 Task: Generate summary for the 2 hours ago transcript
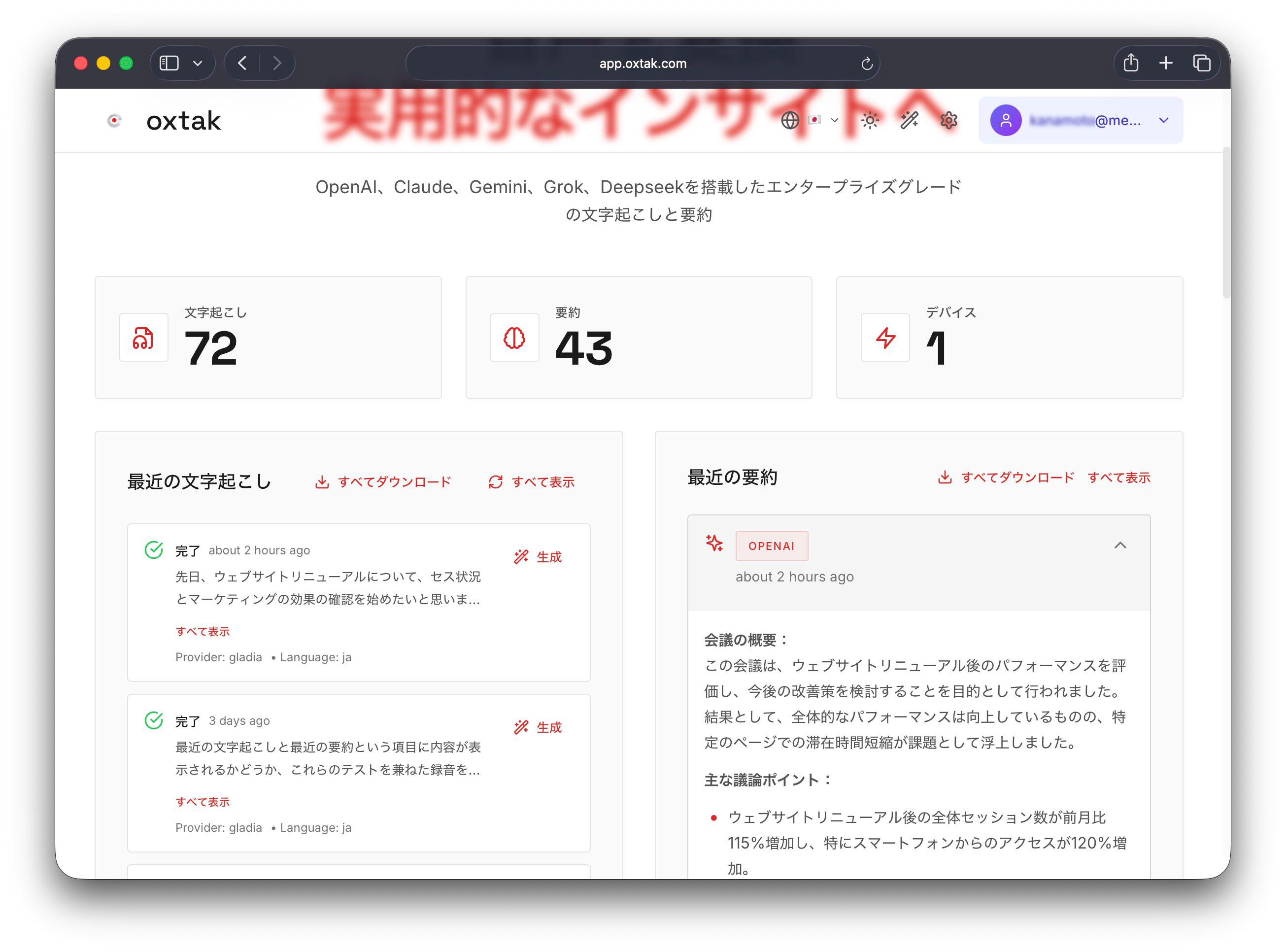(x=537, y=557)
